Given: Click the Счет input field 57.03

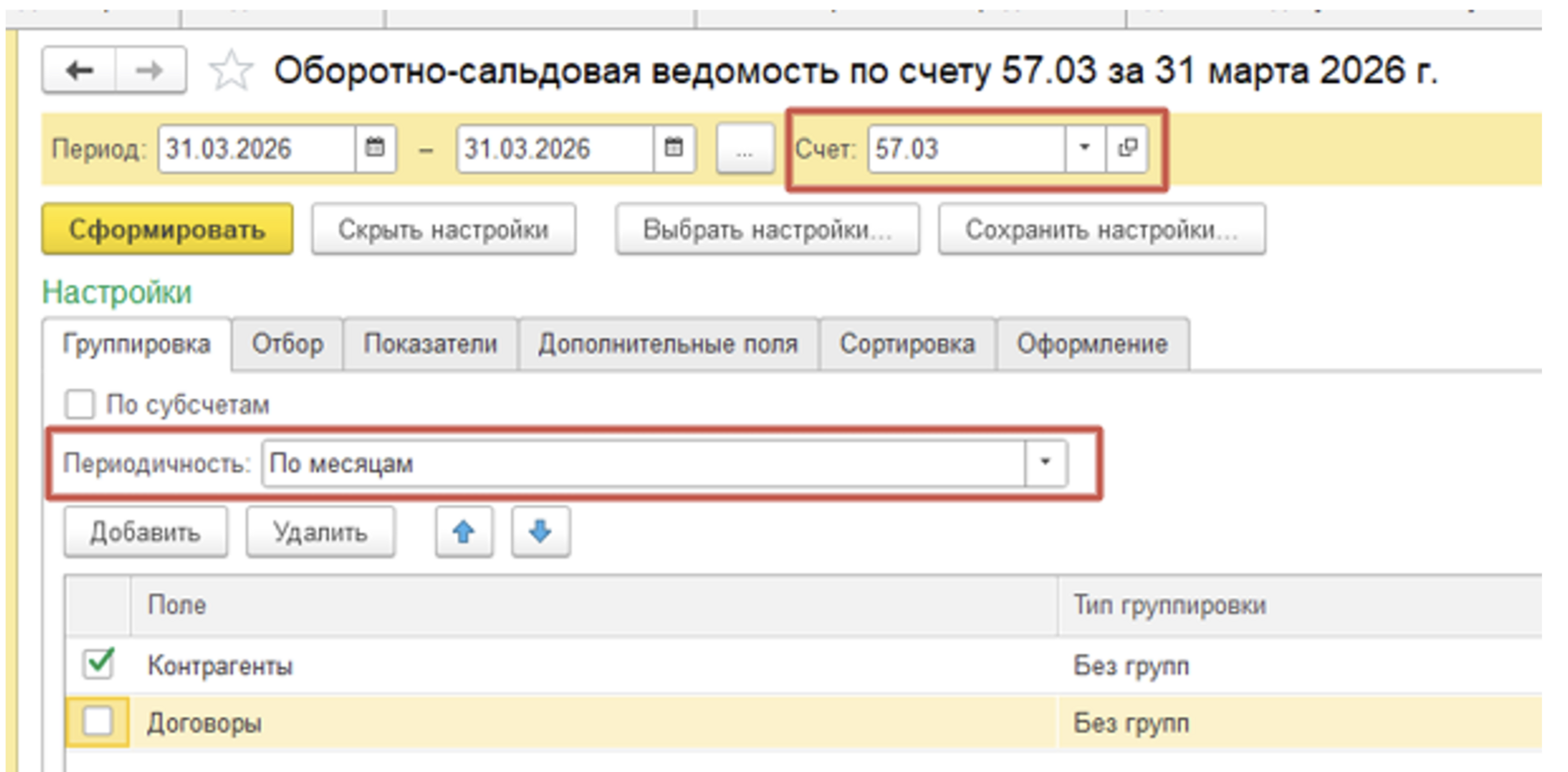Looking at the screenshot, I should coord(967,148).
